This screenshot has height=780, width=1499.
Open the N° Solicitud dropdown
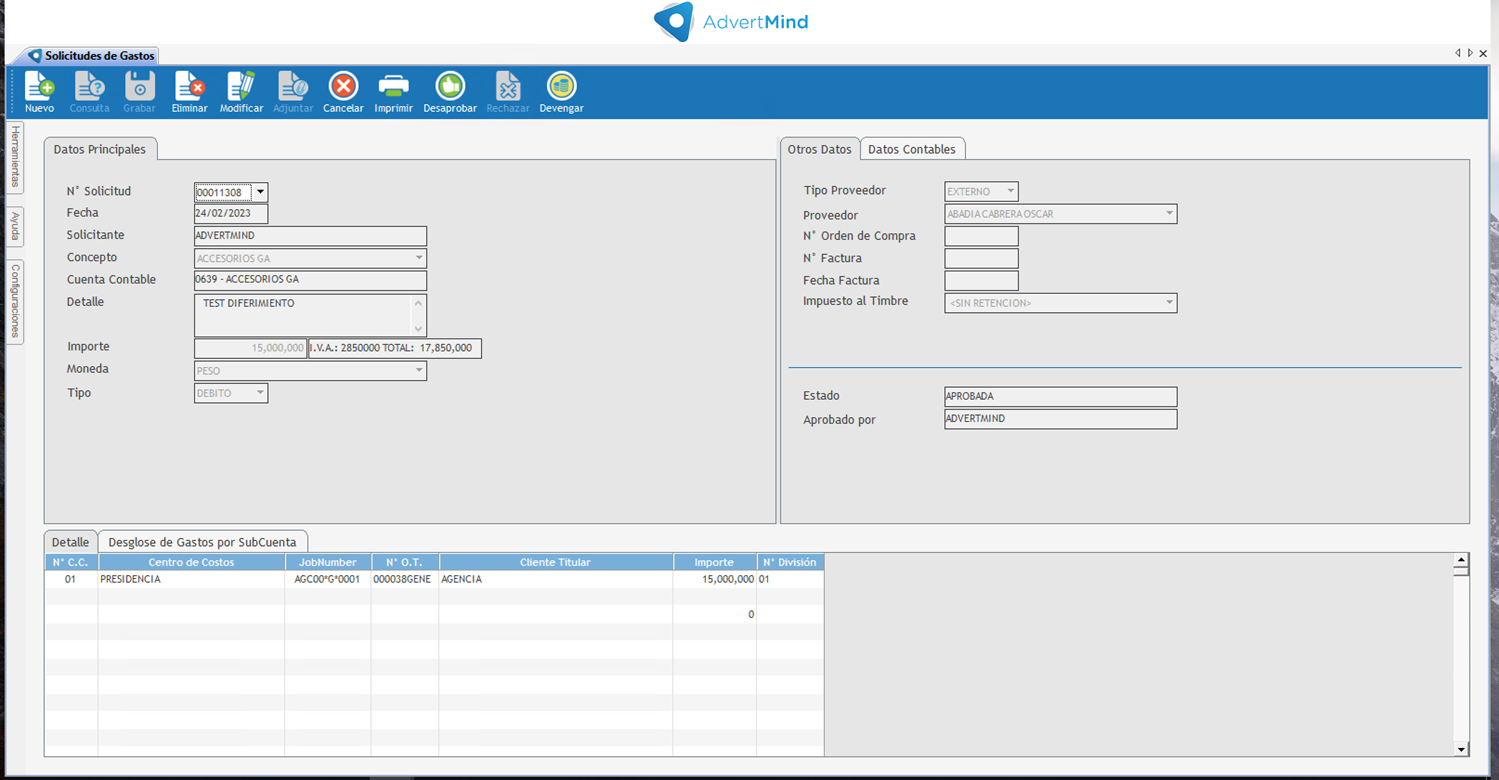260,192
